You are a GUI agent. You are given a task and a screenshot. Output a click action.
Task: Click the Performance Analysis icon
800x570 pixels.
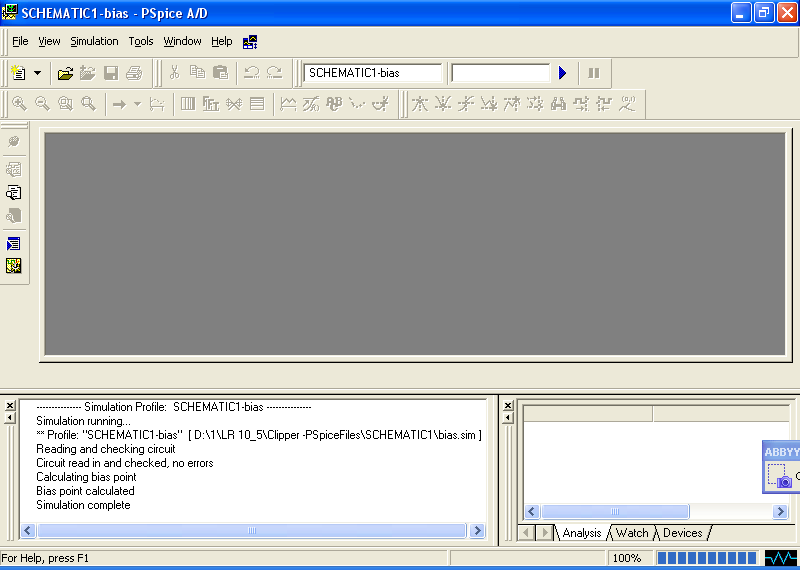(234, 104)
